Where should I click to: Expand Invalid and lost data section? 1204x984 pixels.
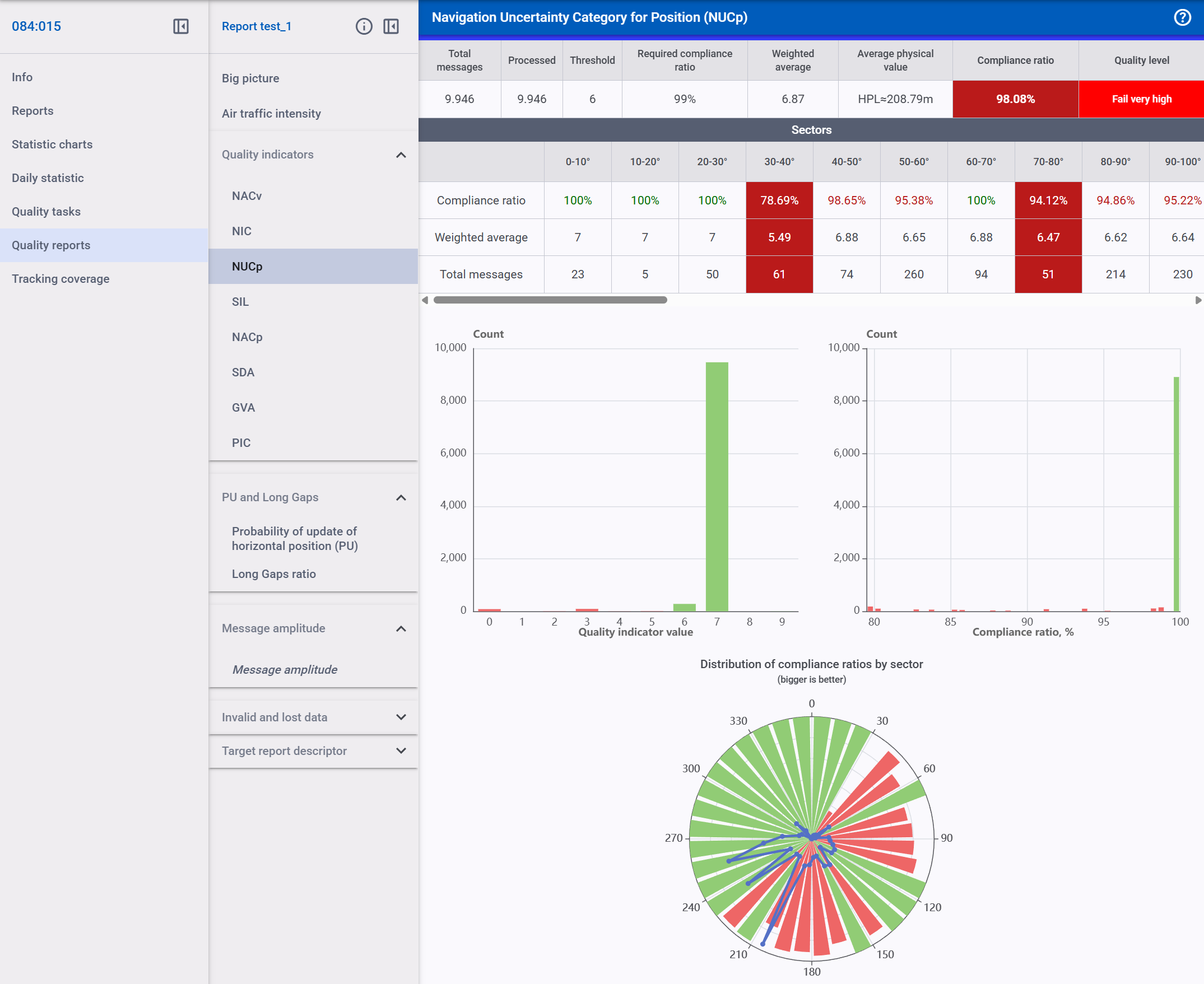click(401, 717)
